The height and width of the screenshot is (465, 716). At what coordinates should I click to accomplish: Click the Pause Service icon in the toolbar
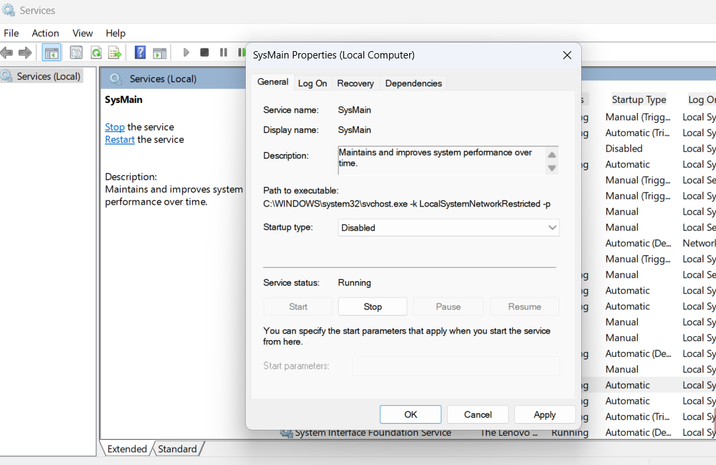(223, 53)
